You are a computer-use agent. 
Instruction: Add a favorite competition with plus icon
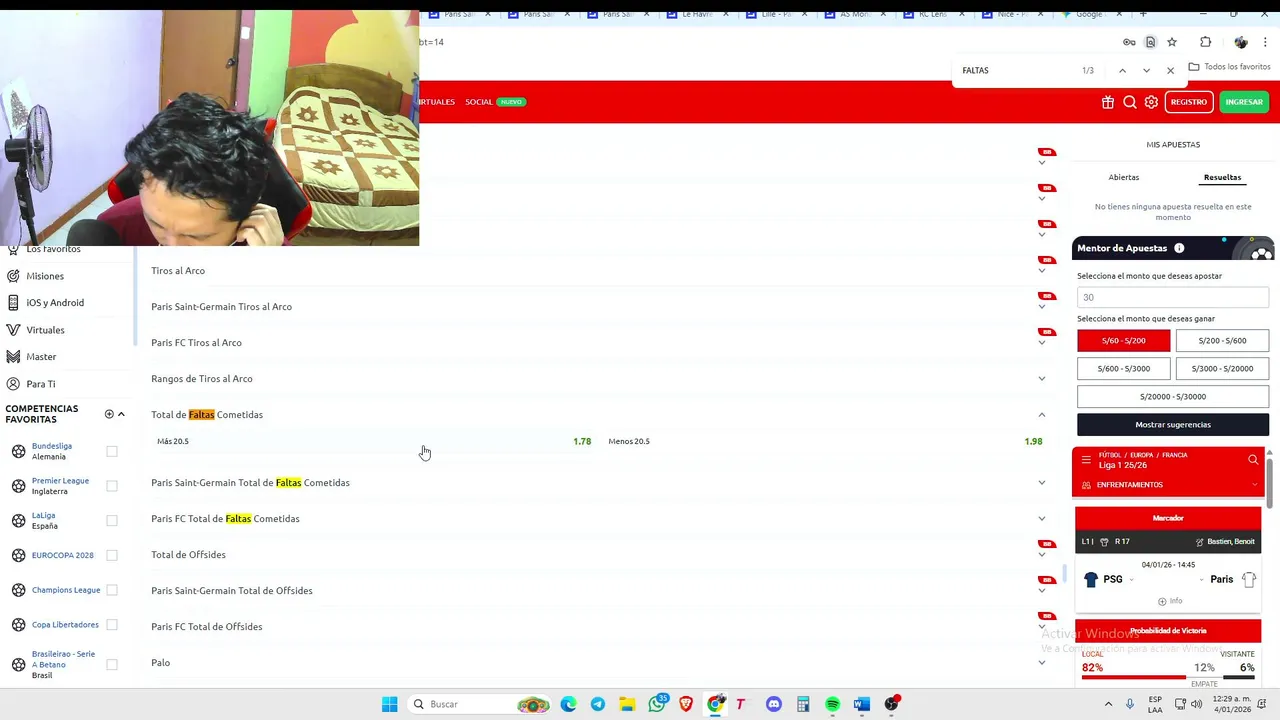pyautogui.click(x=109, y=414)
